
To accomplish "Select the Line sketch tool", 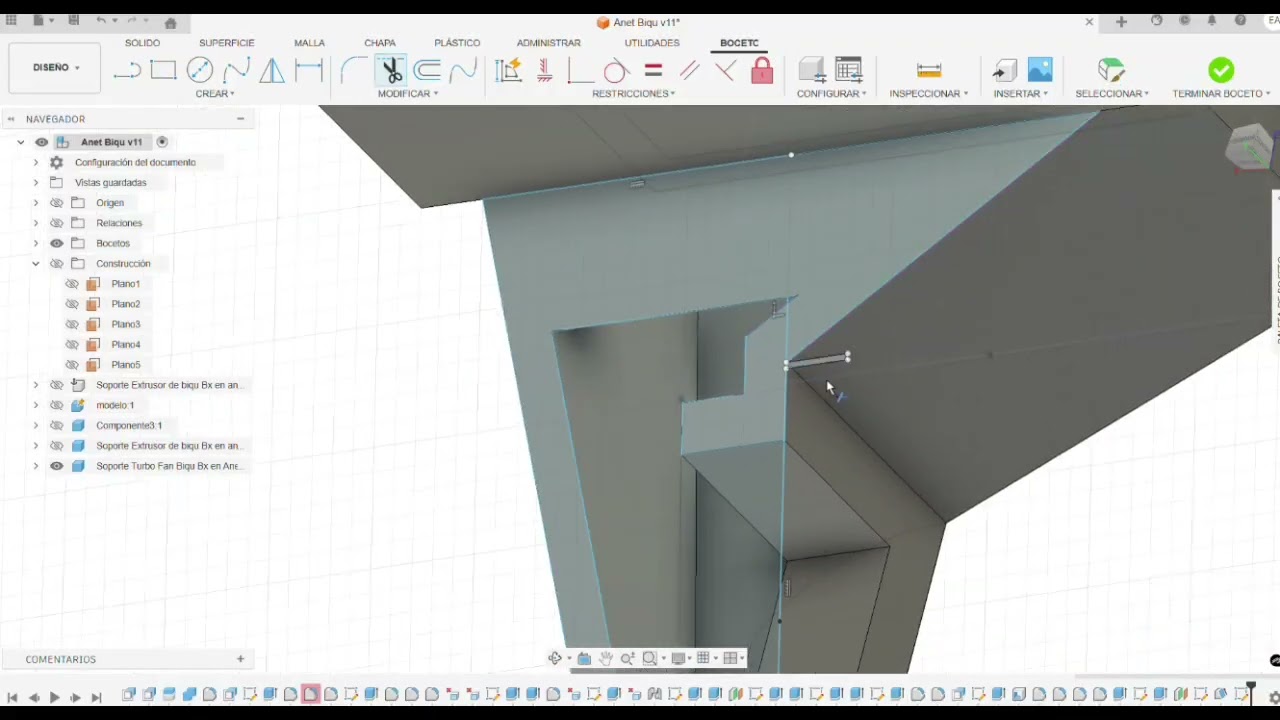I will (127, 70).
